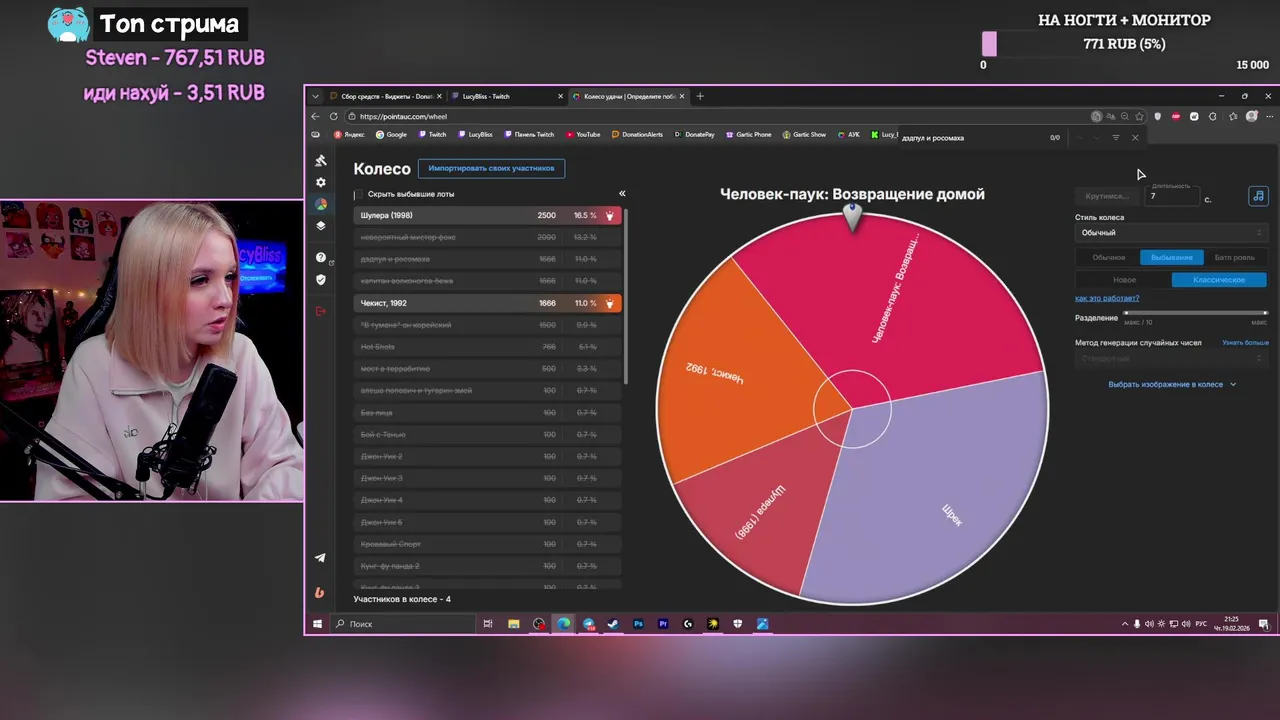The height and width of the screenshot is (720, 1280).
Task: Open 'как это работает?' link
Action: click(1107, 298)
